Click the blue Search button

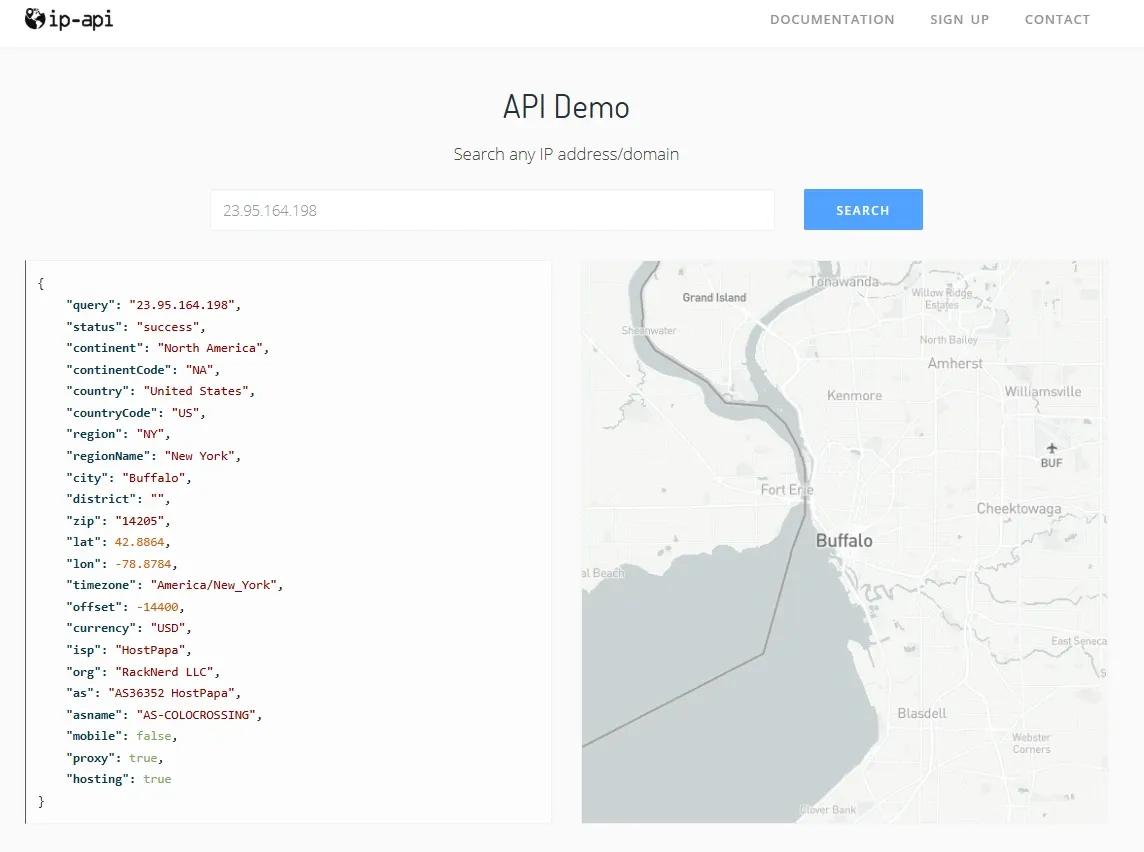[863, 209]
